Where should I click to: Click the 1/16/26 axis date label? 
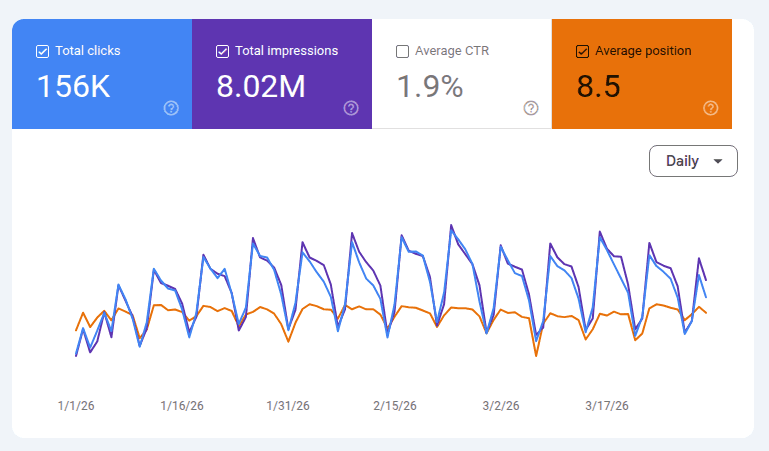point(182,406)
